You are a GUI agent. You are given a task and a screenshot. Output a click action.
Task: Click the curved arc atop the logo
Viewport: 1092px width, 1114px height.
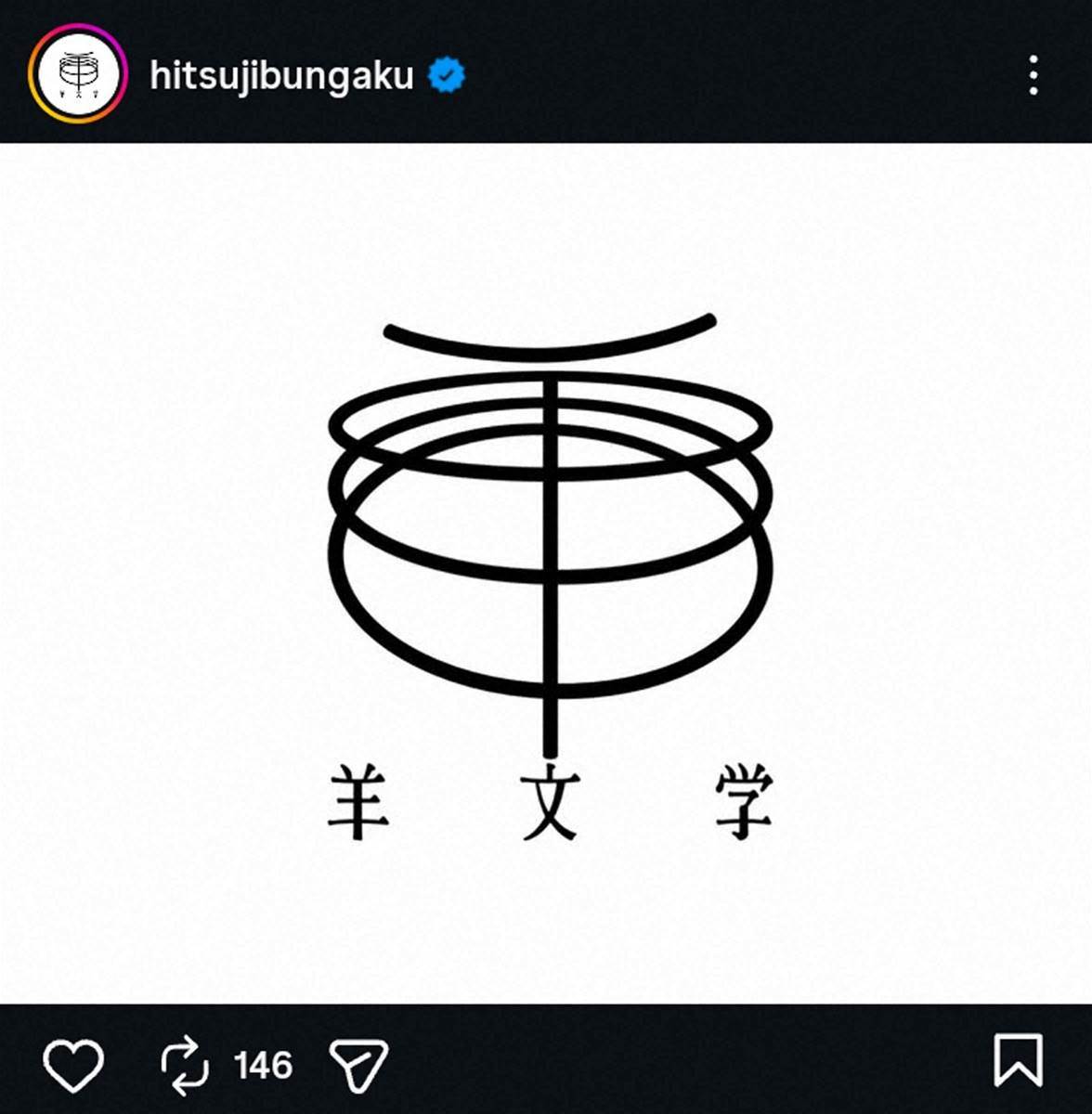[x=550, y=338]
